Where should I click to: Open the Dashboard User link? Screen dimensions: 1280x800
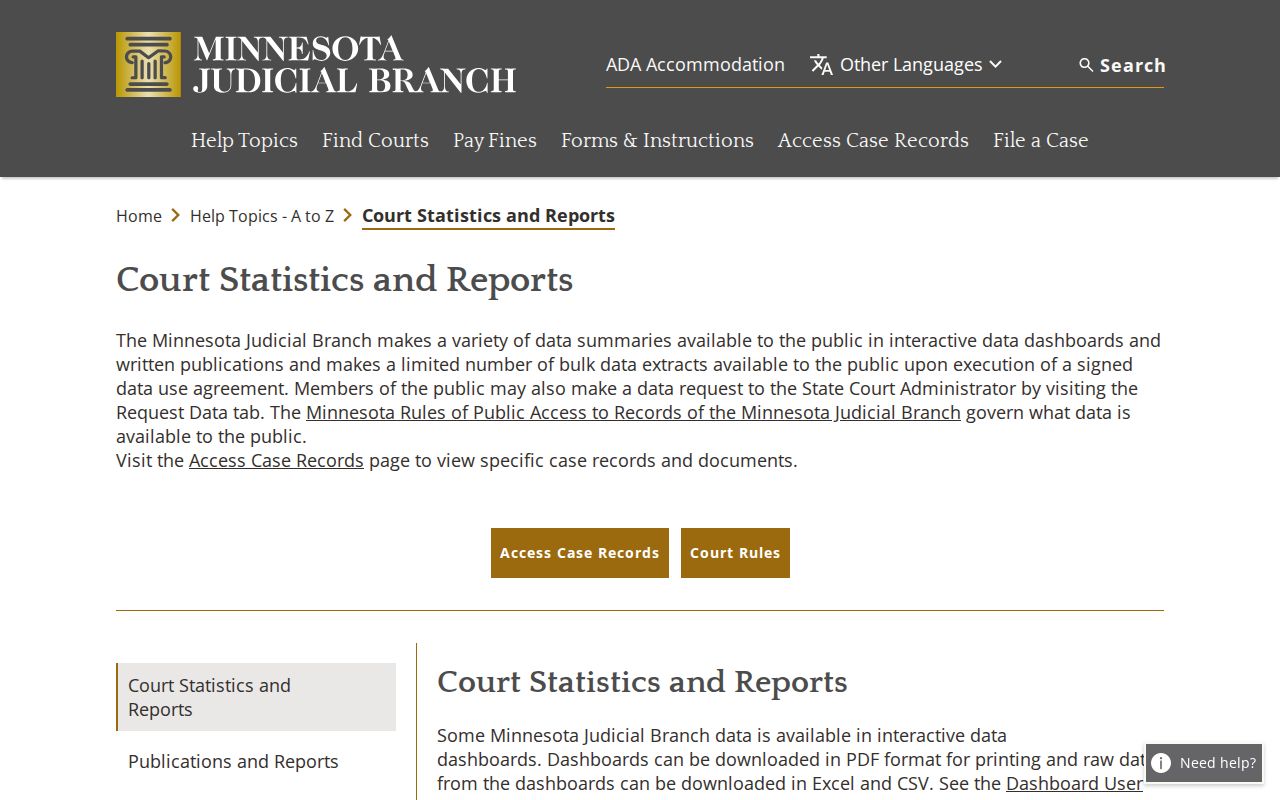coord(1074,784)
